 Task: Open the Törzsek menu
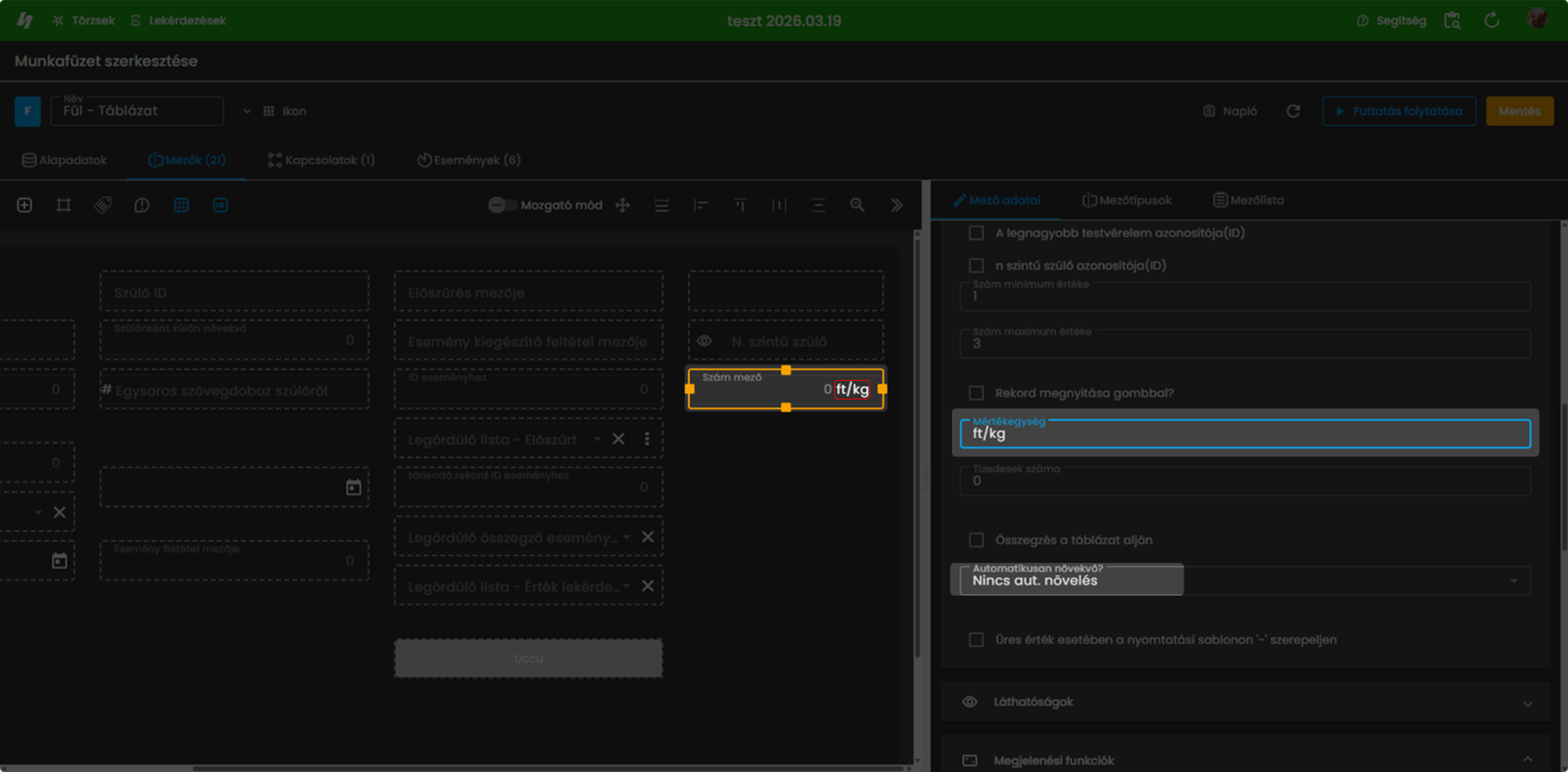83,20
